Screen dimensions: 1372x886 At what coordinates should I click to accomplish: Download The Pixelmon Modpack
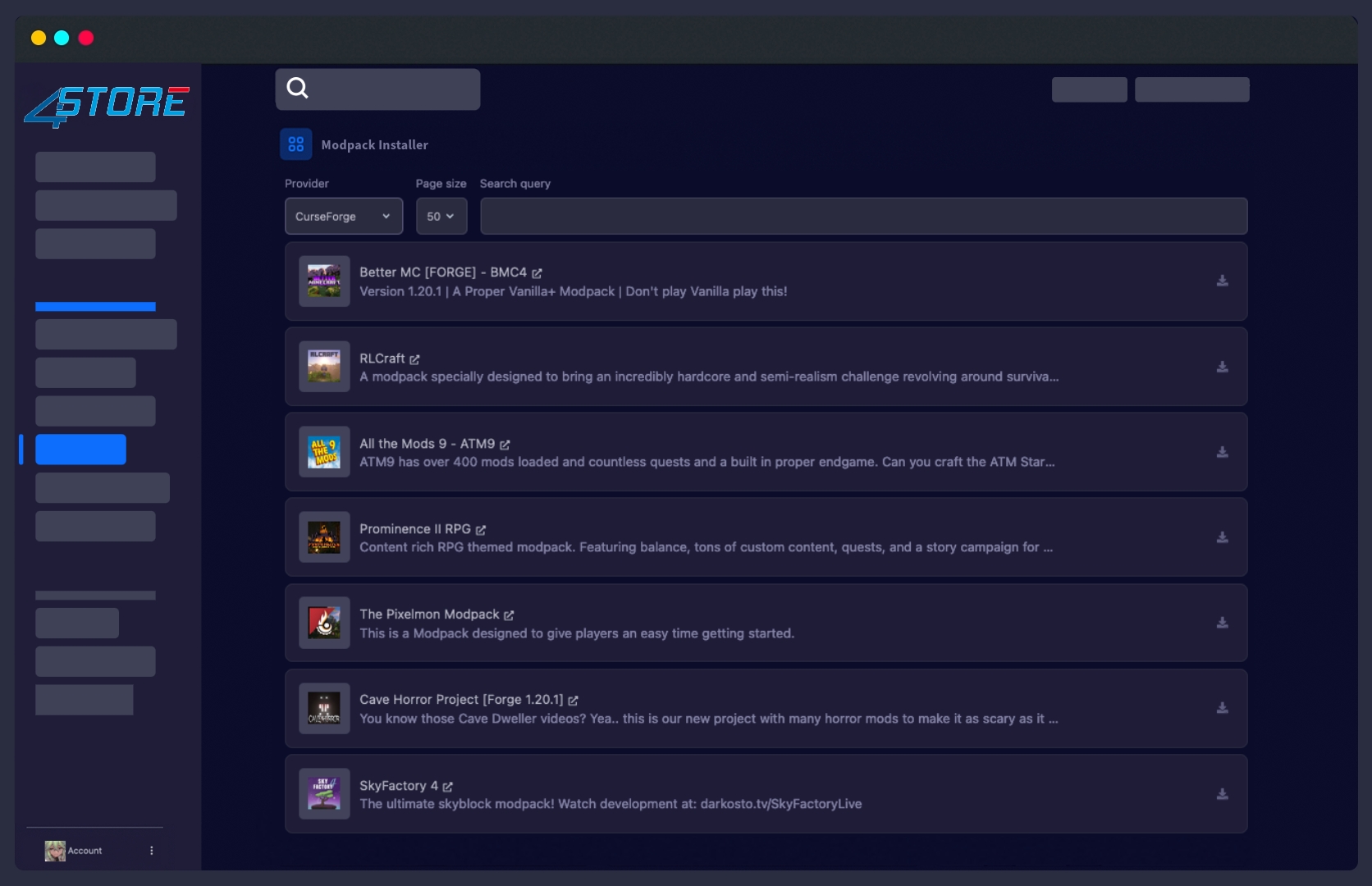click(1222, 623)
